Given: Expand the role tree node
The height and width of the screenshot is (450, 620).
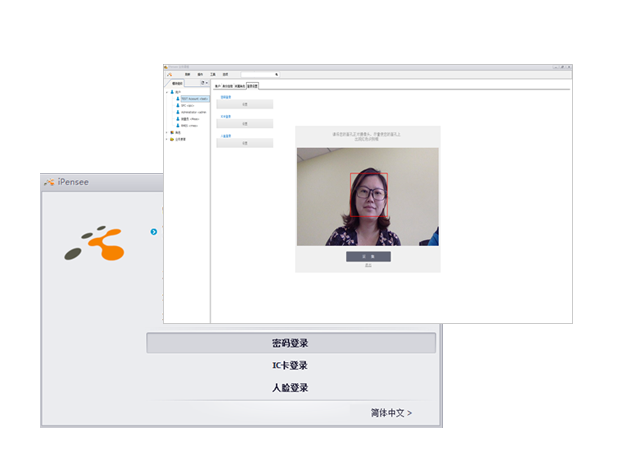Looking at the screenshot, I should pos(166,132).
